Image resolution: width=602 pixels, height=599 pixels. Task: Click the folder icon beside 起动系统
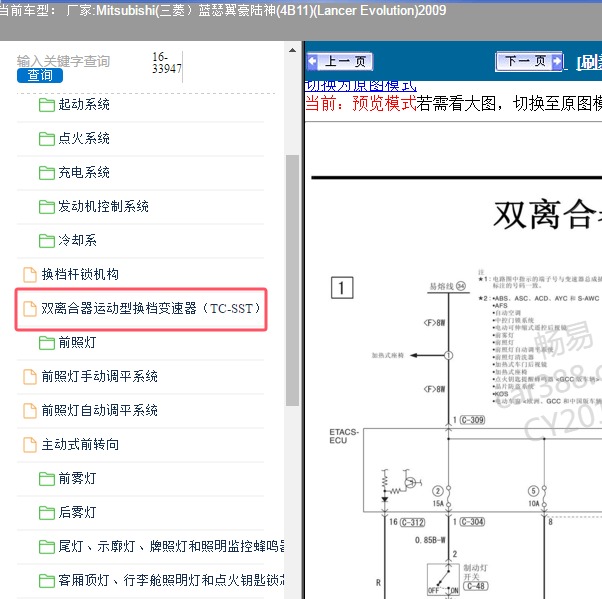point(46,105)
